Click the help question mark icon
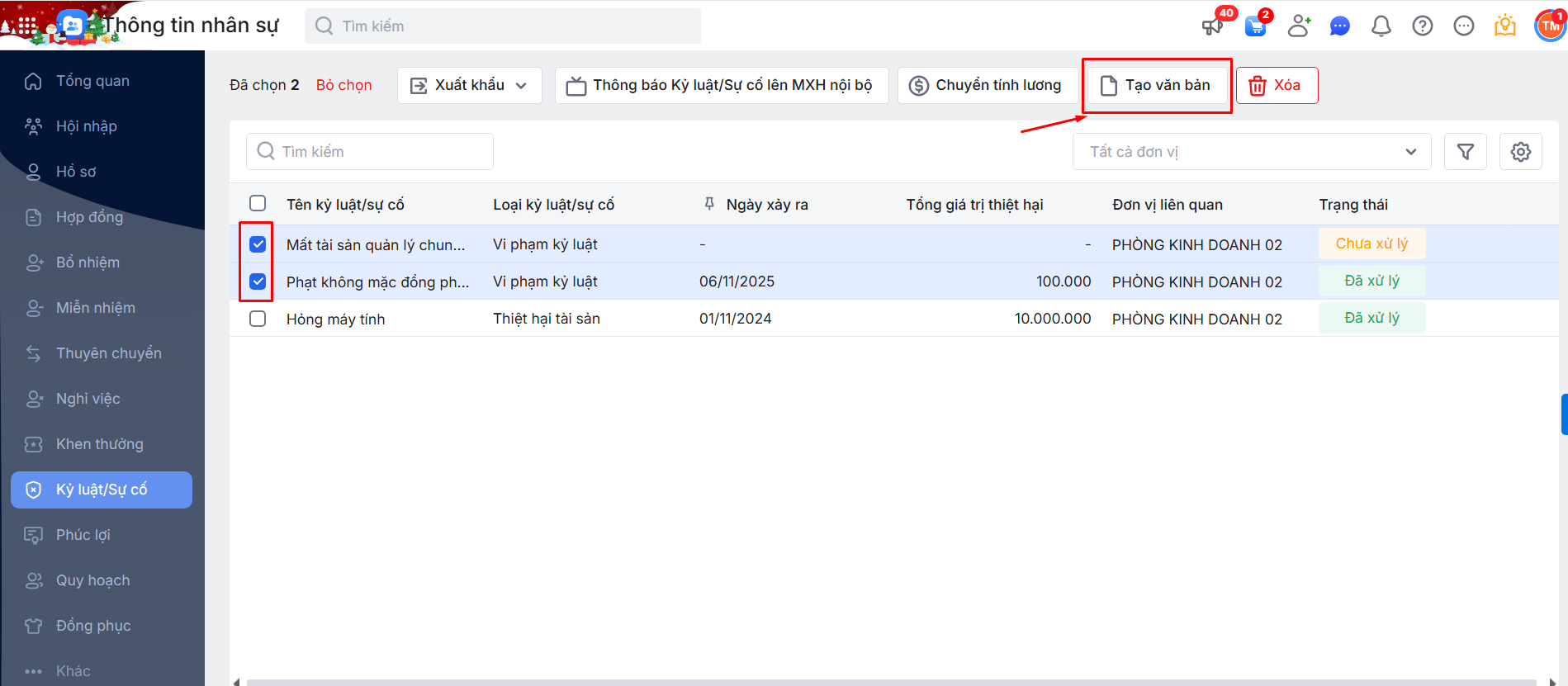Viewport: 1568px width, 686px height. (x=1423, y=26)
